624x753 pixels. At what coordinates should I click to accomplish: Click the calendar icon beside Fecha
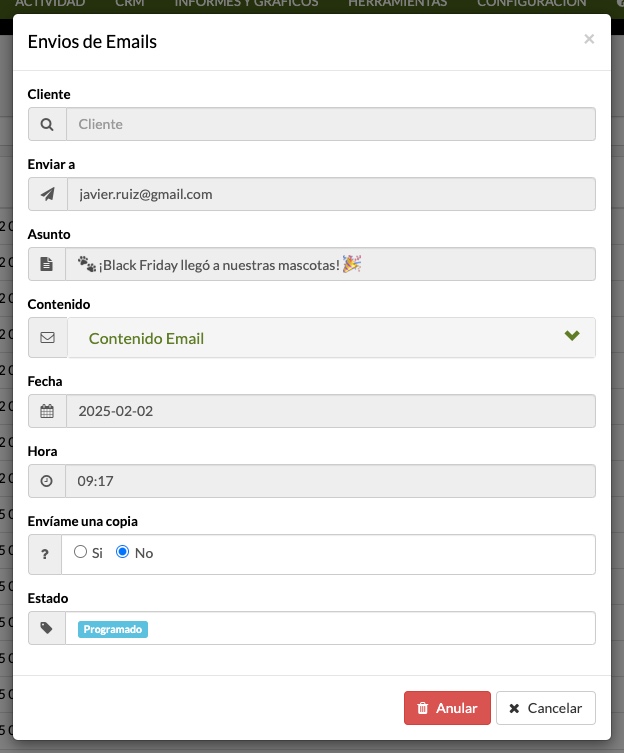coord(47,411)
